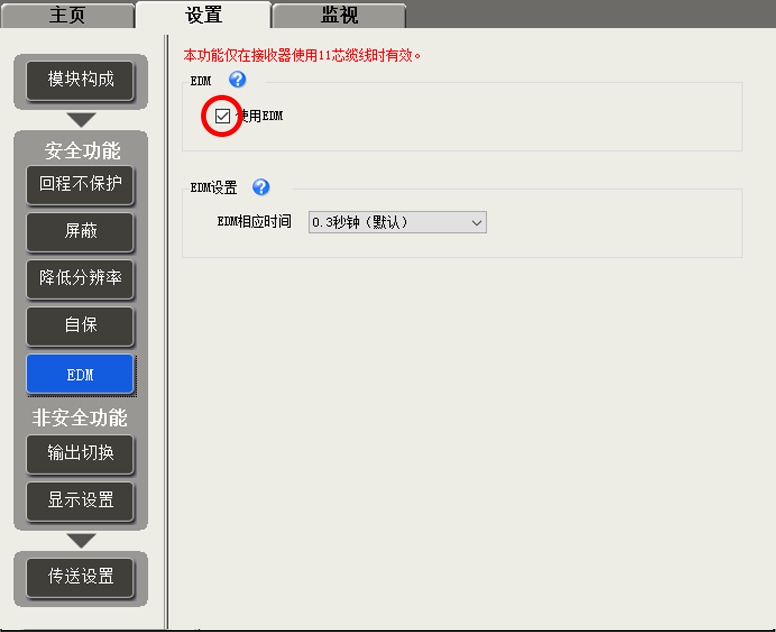Select the 设置 tab

[203, 15]
